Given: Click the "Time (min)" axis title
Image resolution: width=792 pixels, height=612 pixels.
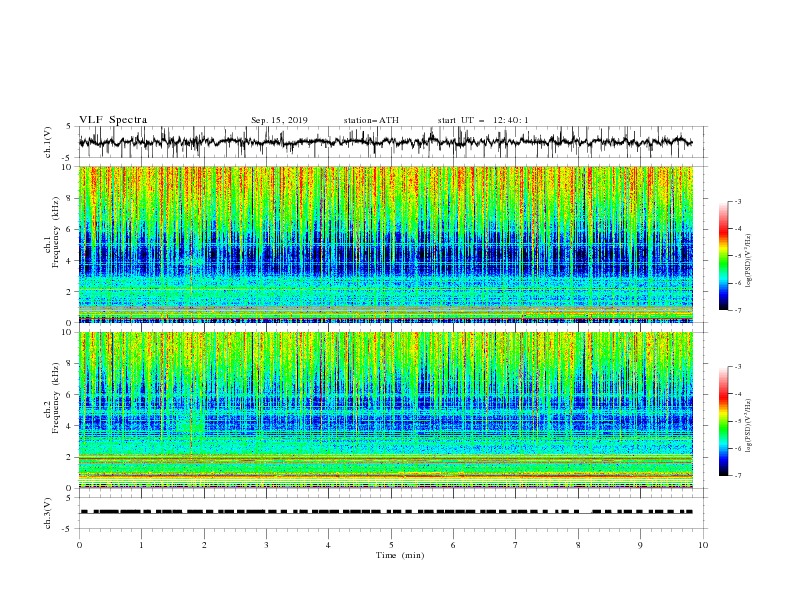Looking at the screenshot, I should coord(400,555).
